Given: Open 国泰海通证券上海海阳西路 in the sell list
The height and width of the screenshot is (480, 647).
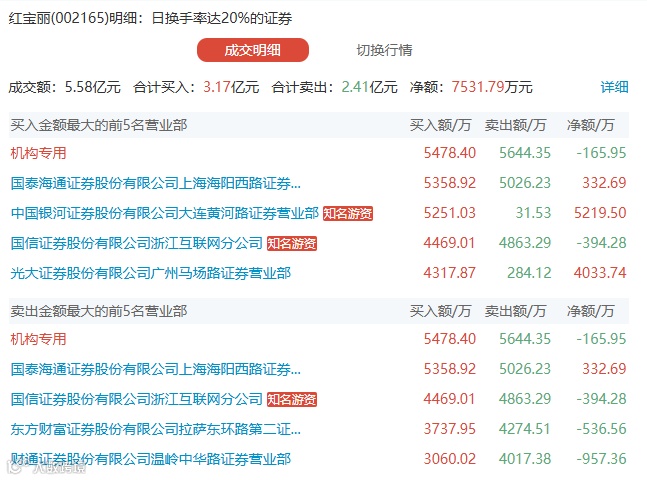Looking at the screenshot, I should tap(156, 369).
